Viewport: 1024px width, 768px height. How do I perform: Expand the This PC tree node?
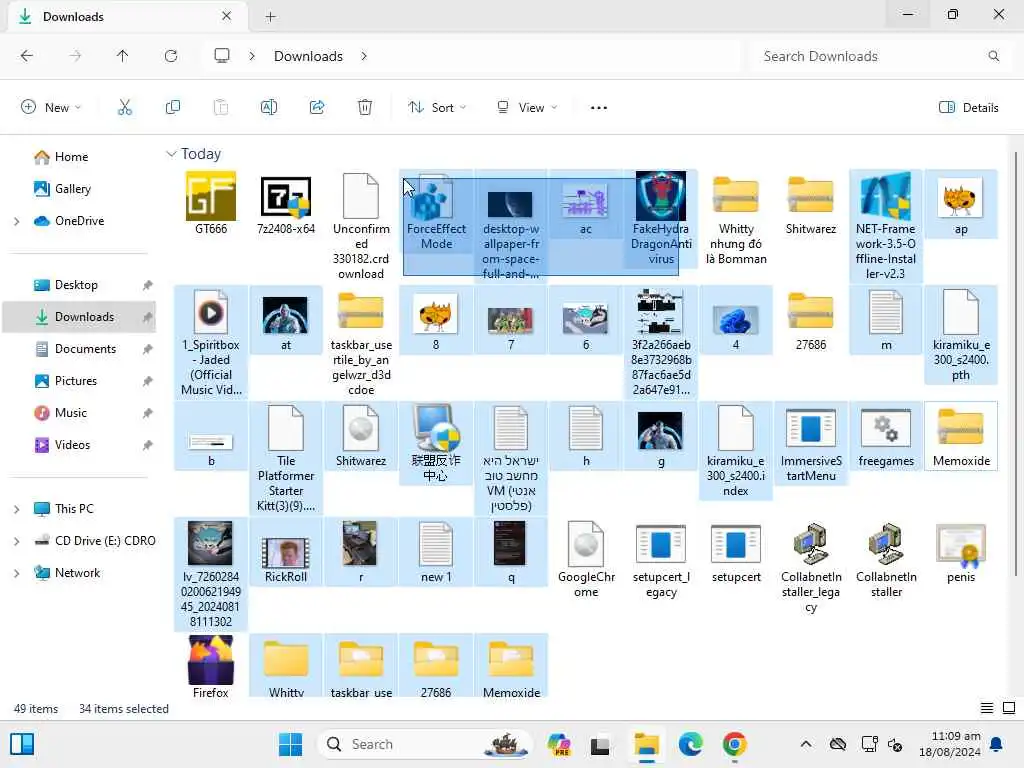[16, 509]
